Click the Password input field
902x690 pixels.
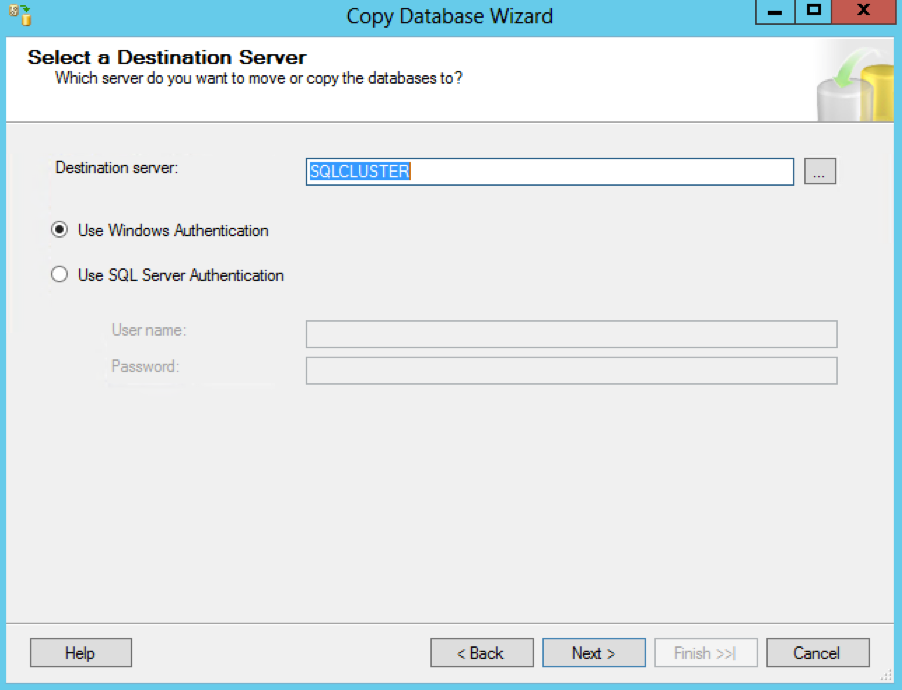pyautogui.click(x=571, y=371)
